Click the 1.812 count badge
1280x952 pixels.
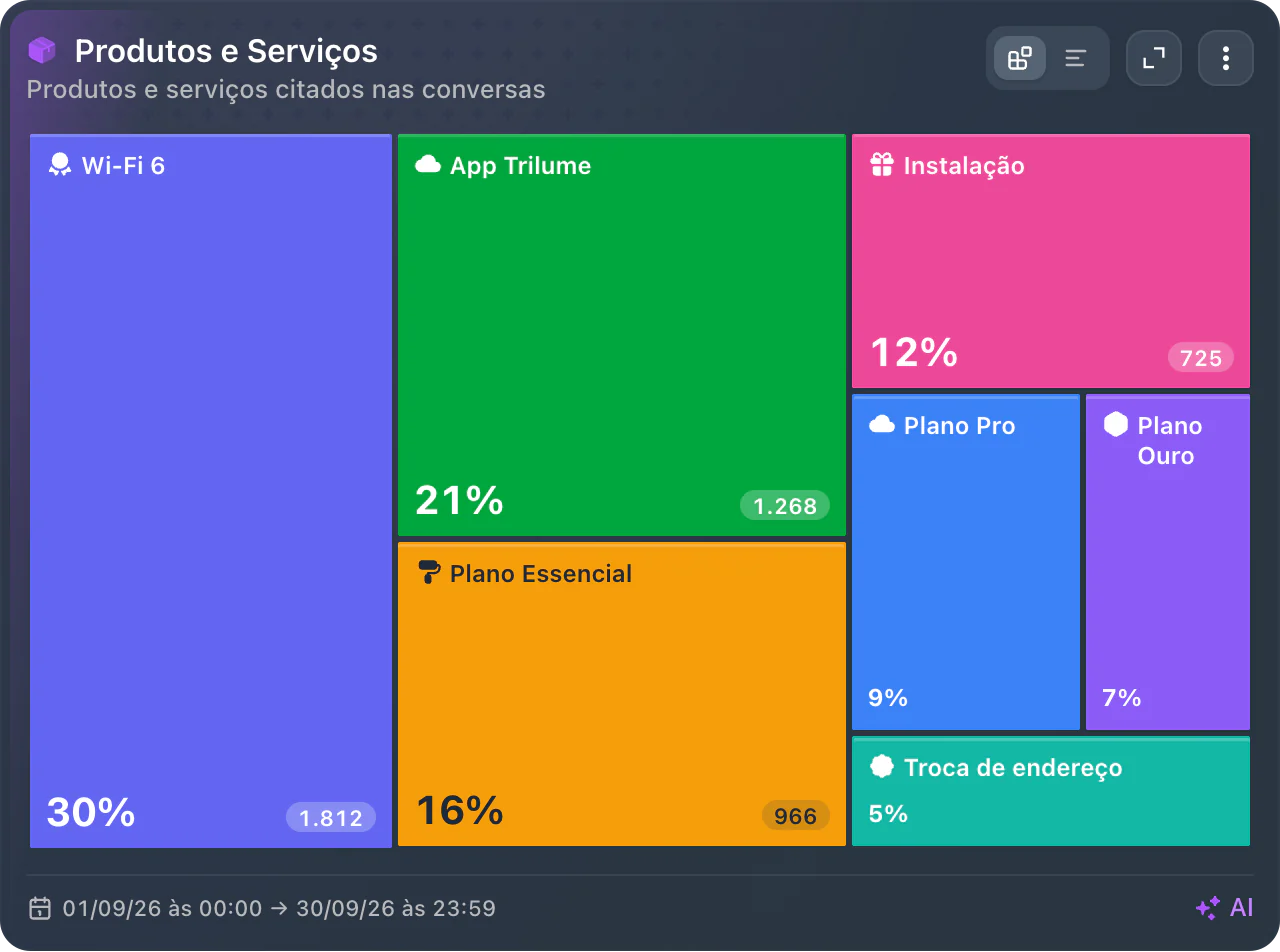click(331, 817)
